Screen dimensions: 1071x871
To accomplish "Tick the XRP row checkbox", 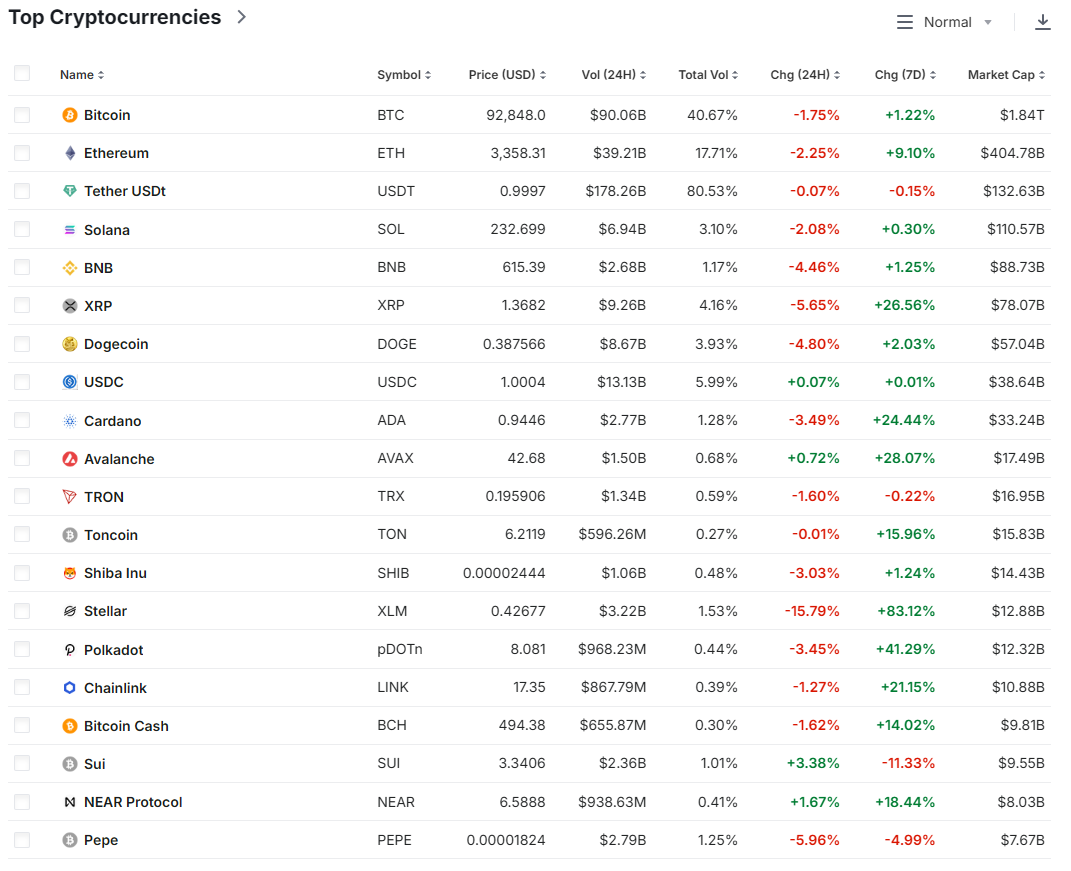I will pos(22,306).
